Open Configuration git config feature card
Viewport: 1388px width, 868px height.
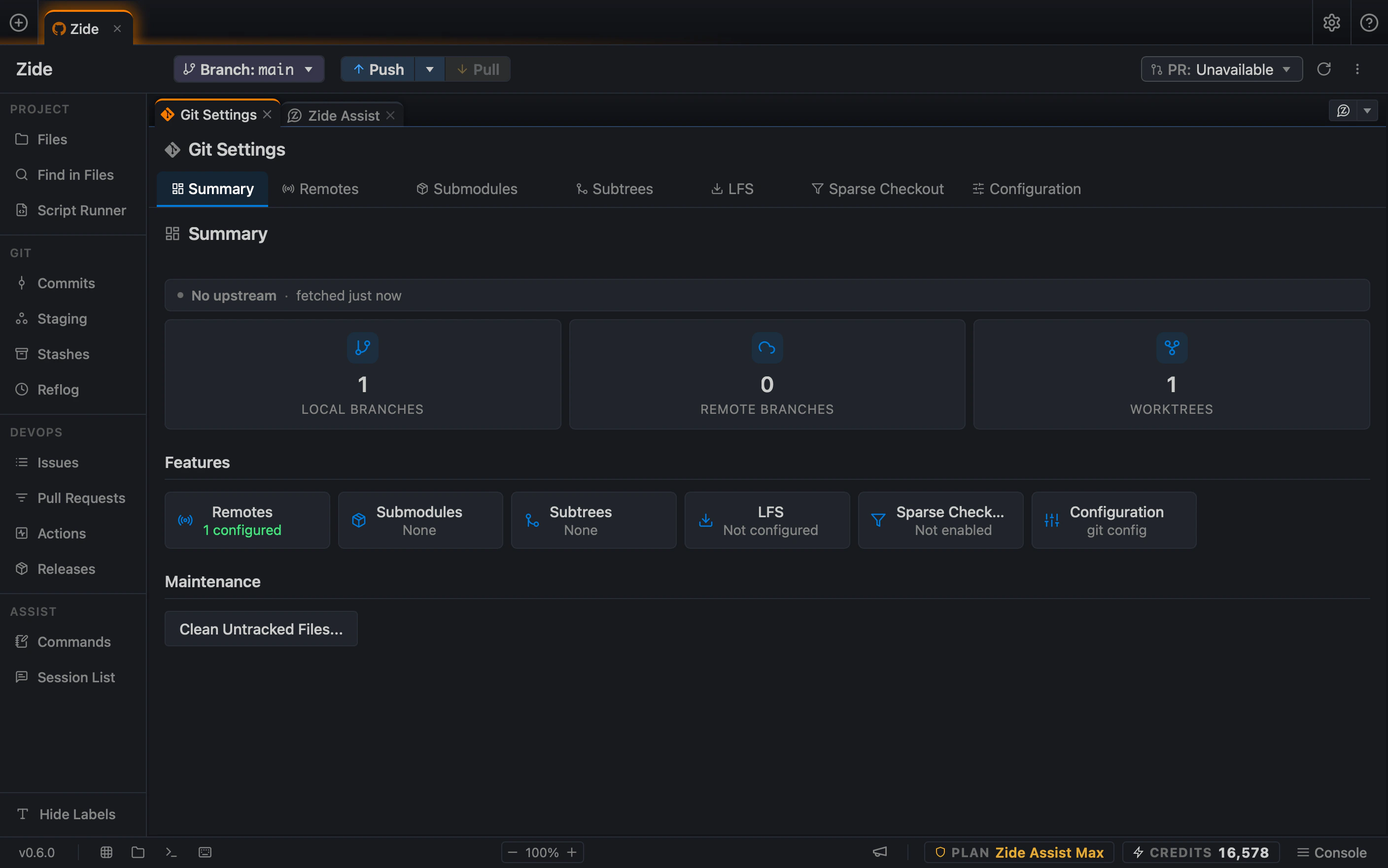[x=1113, y=520]
